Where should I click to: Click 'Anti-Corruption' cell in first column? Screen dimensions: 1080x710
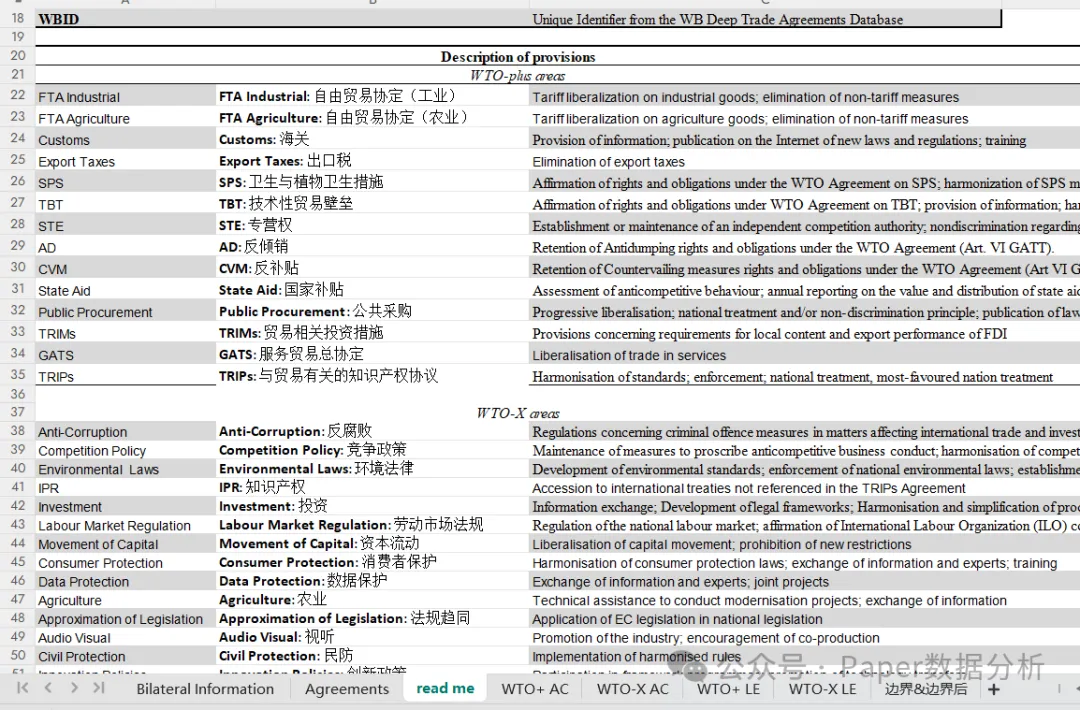click(125, 431)
